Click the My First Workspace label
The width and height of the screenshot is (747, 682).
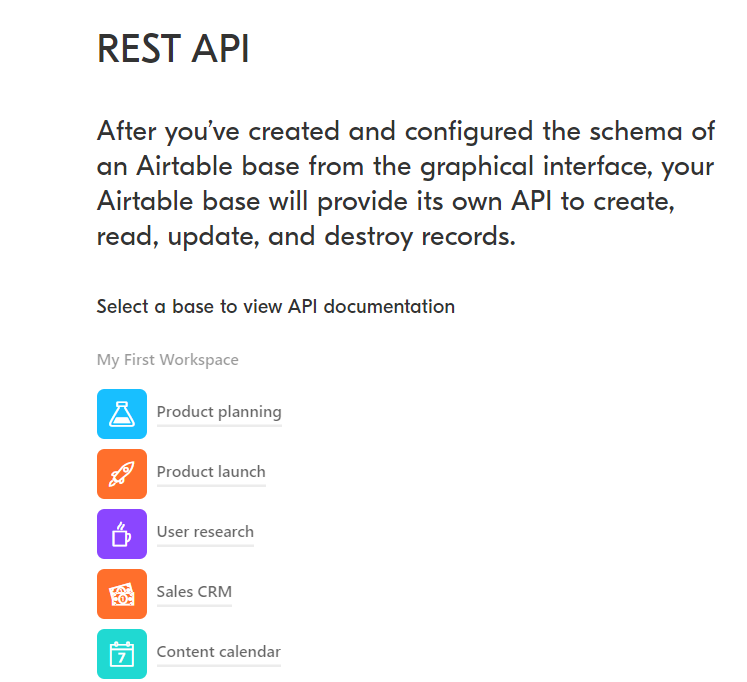[x=167, y=360]
